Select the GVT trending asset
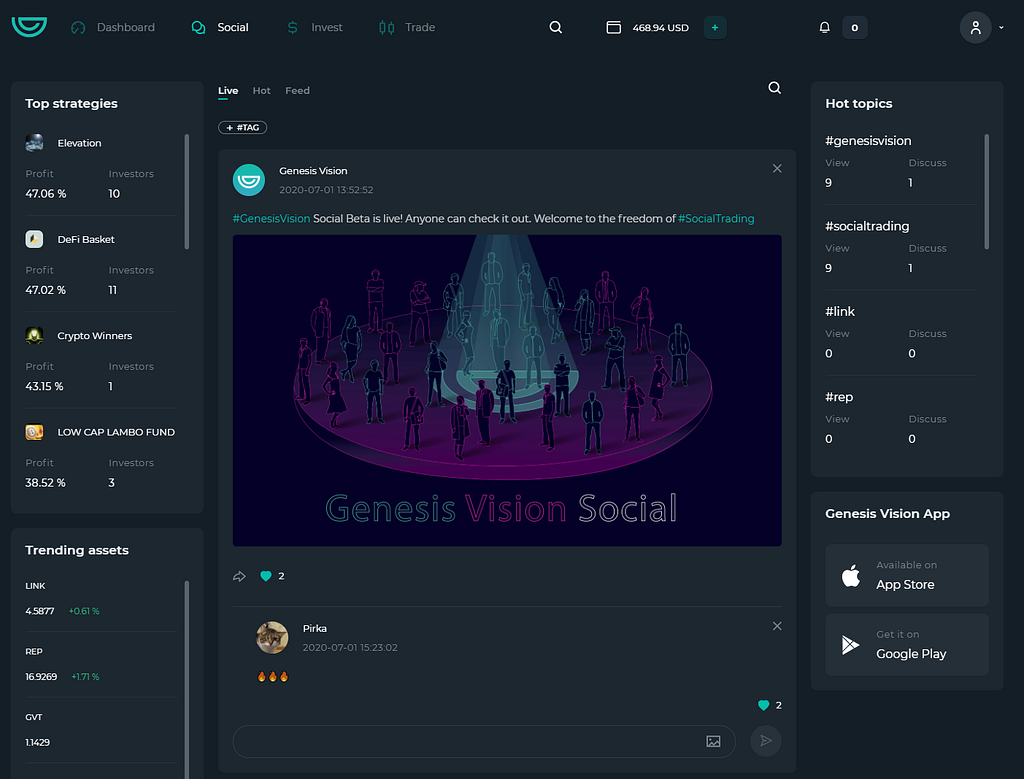The image size is (1024, 779). [x=34, y=717]
